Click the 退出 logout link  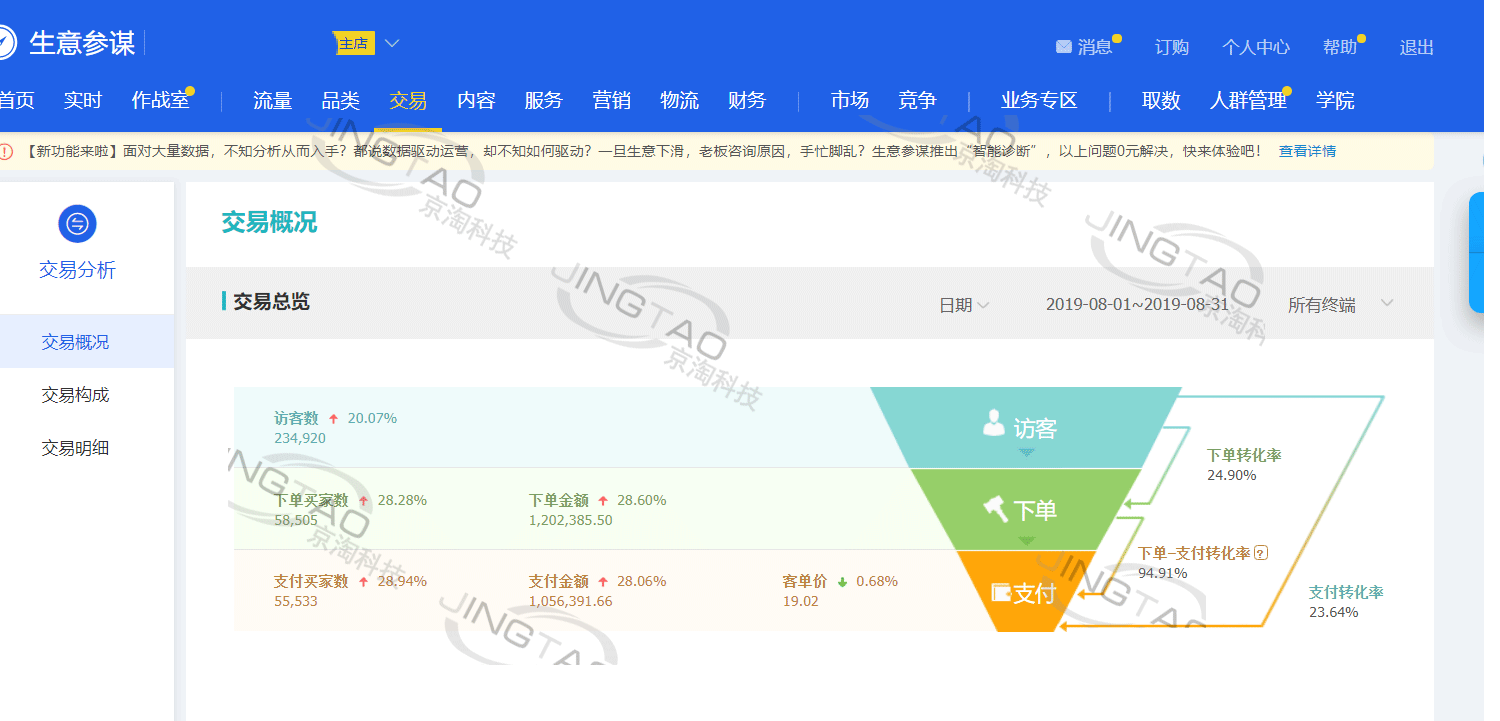click(1416, 47)
